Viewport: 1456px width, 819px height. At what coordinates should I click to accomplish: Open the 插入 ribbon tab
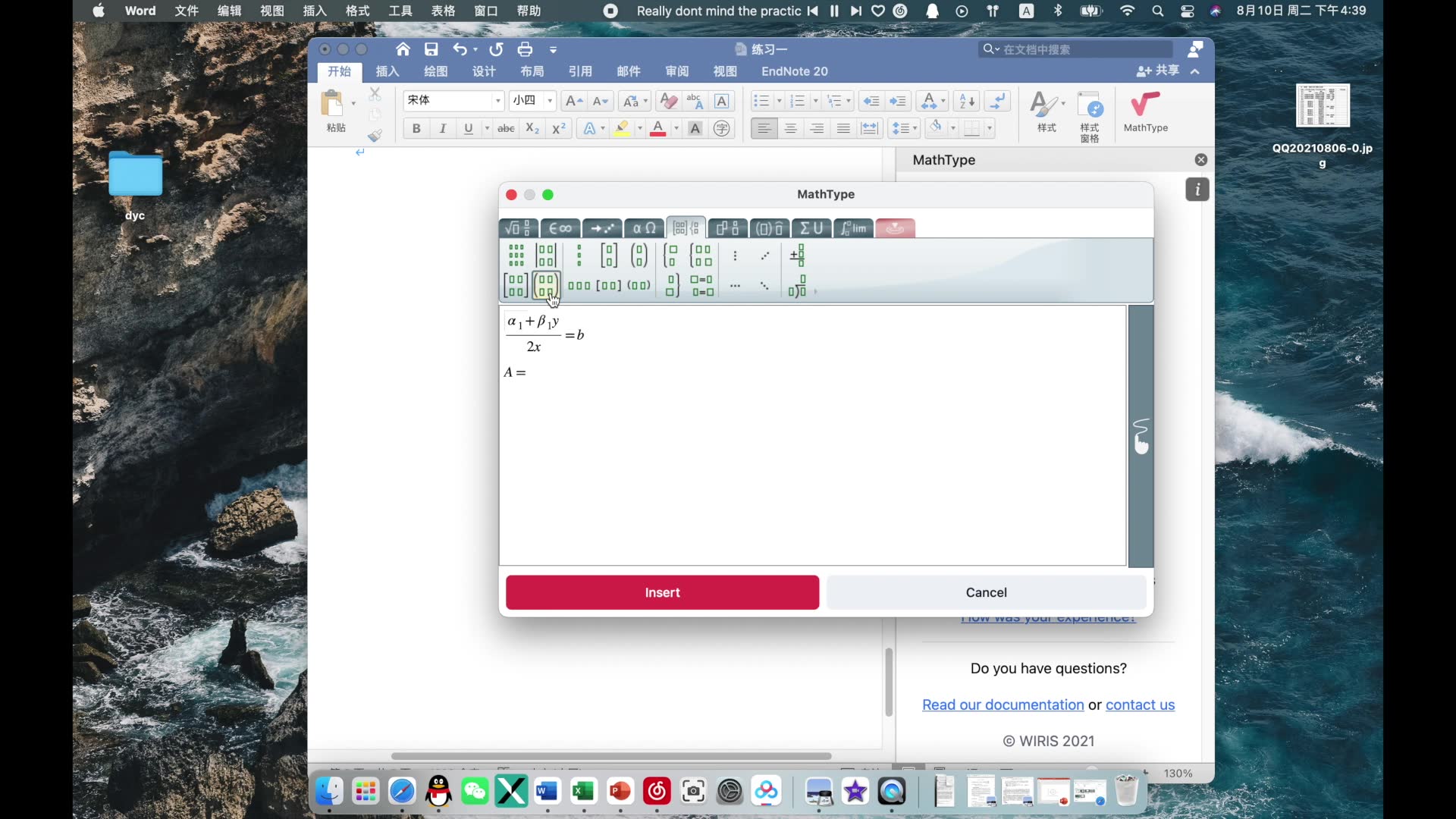pyautogui.click(x=387, y=71)
